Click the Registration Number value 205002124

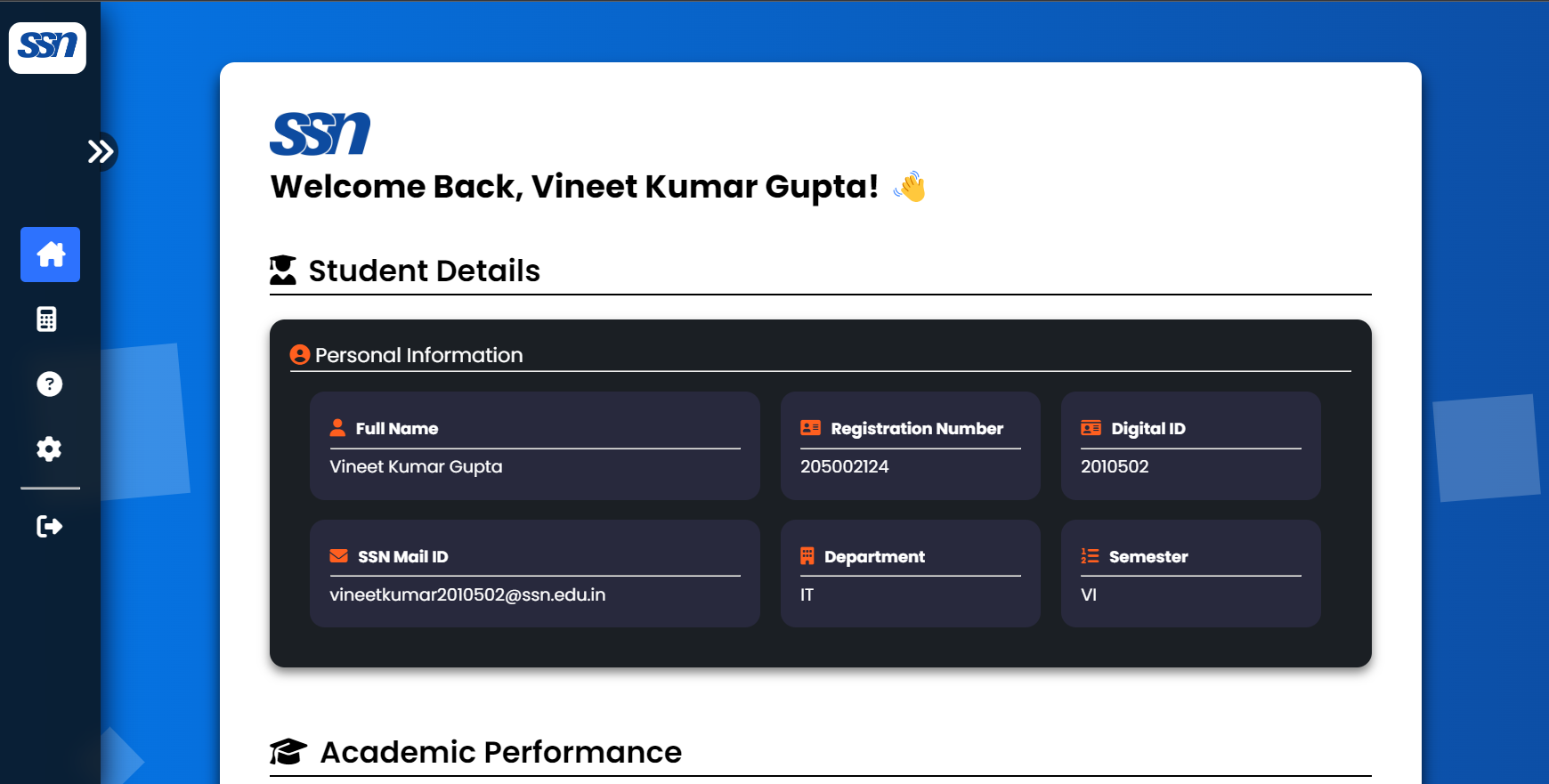coord(844,466)
